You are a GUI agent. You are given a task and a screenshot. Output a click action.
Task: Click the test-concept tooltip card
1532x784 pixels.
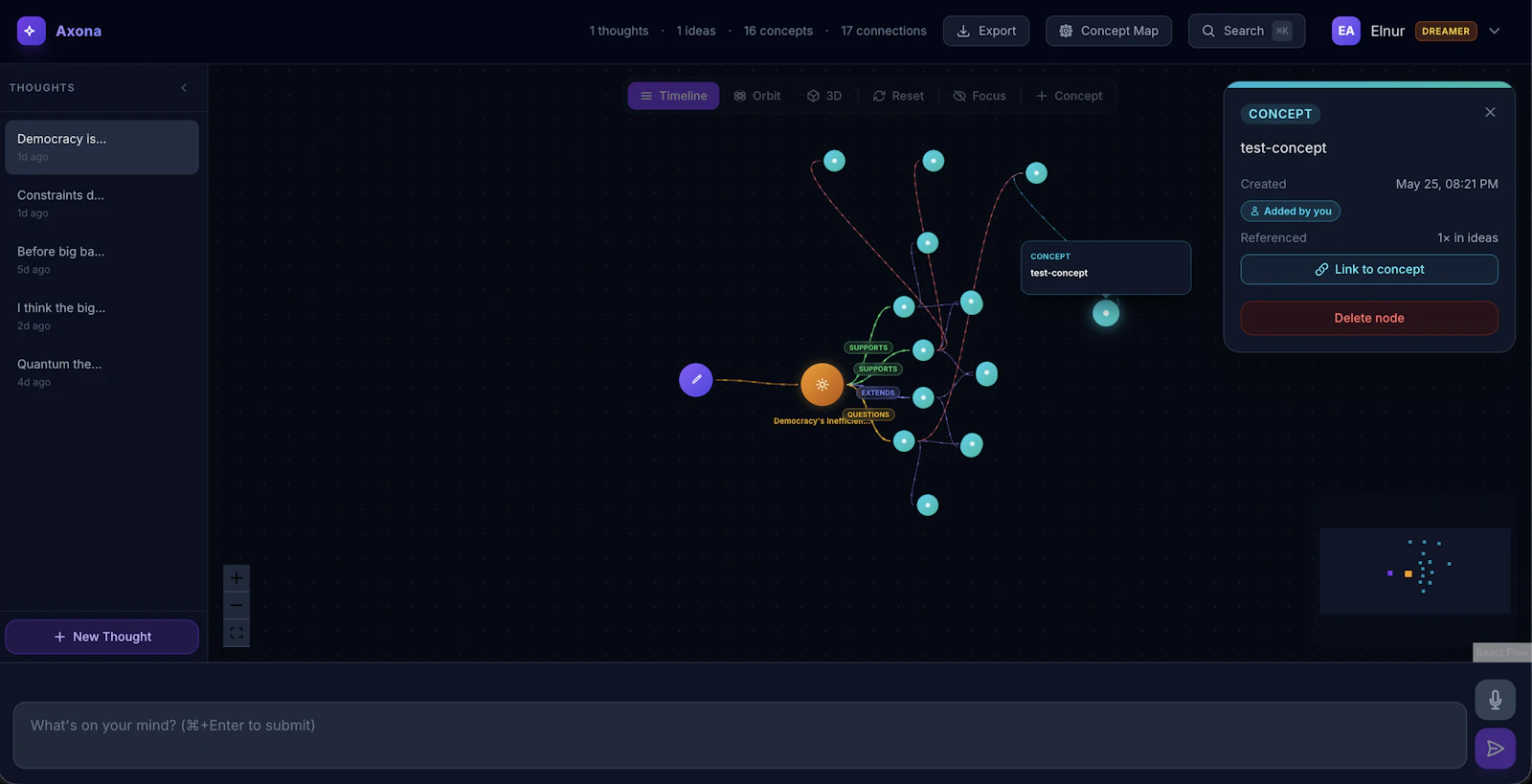coord(1106,267)
